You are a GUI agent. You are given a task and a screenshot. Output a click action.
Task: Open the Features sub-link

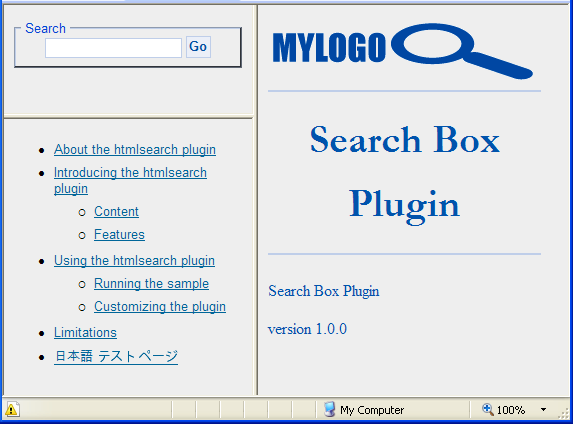pyautogui.click(x=119, y=234)
